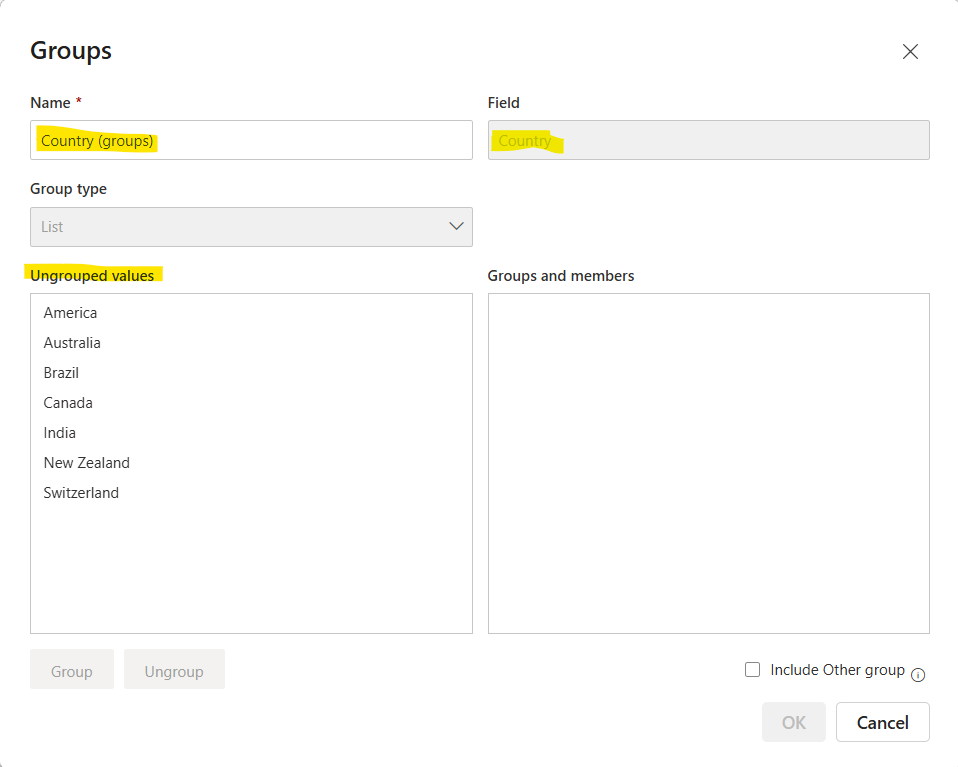The image size is (958, 767).
Task: Enable the Include Other group checkbox
Action: pos(752,669)
